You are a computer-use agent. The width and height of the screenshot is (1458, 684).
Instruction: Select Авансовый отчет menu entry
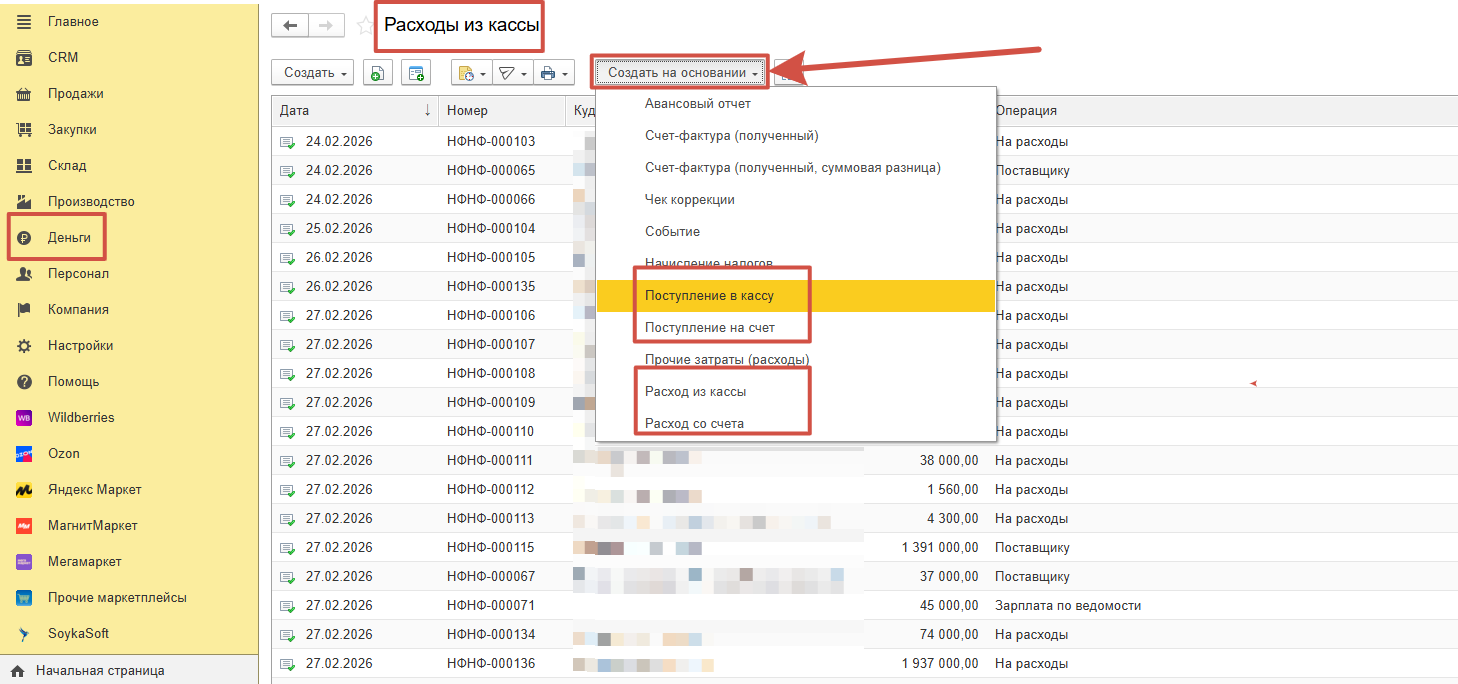pyautogui.click(x=697, y=104)
